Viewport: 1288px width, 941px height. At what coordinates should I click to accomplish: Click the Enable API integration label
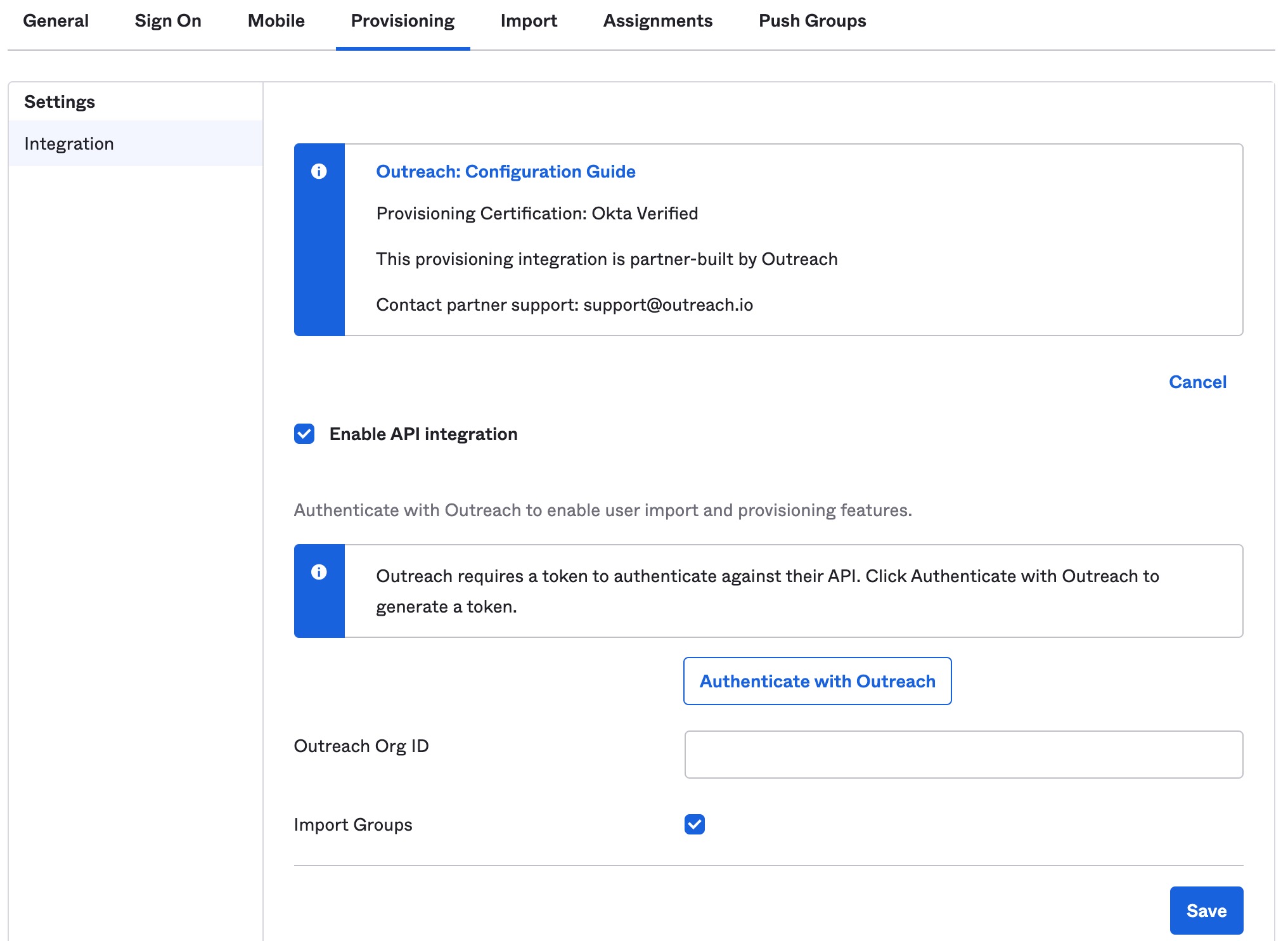[423, 434]
